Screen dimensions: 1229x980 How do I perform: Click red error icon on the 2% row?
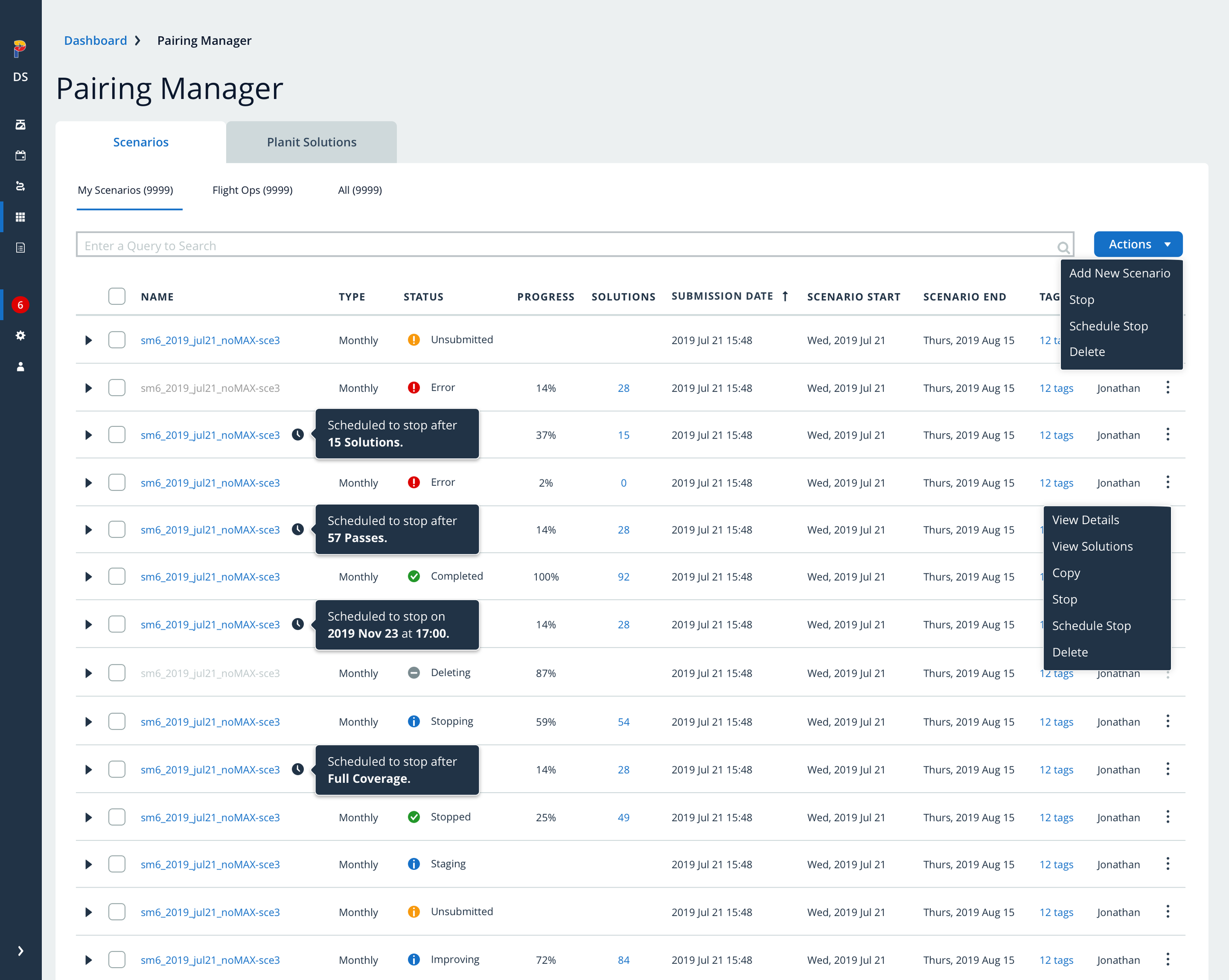click(x=414, y=482)
